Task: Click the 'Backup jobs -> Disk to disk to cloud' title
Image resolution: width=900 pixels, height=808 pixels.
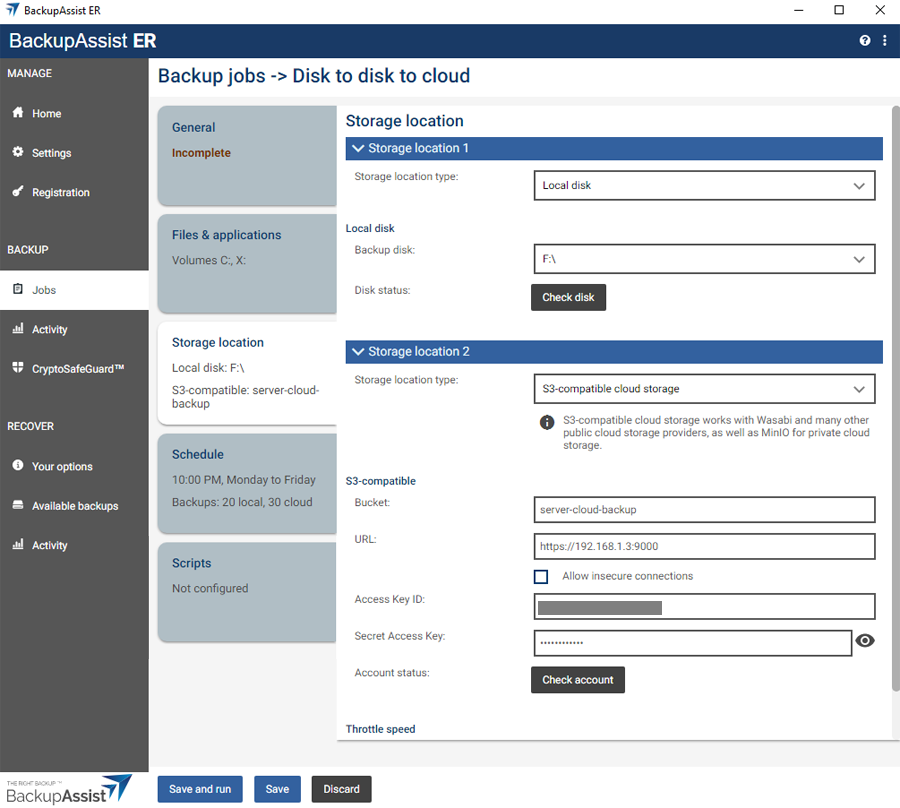Action: [x=313, y=76]
